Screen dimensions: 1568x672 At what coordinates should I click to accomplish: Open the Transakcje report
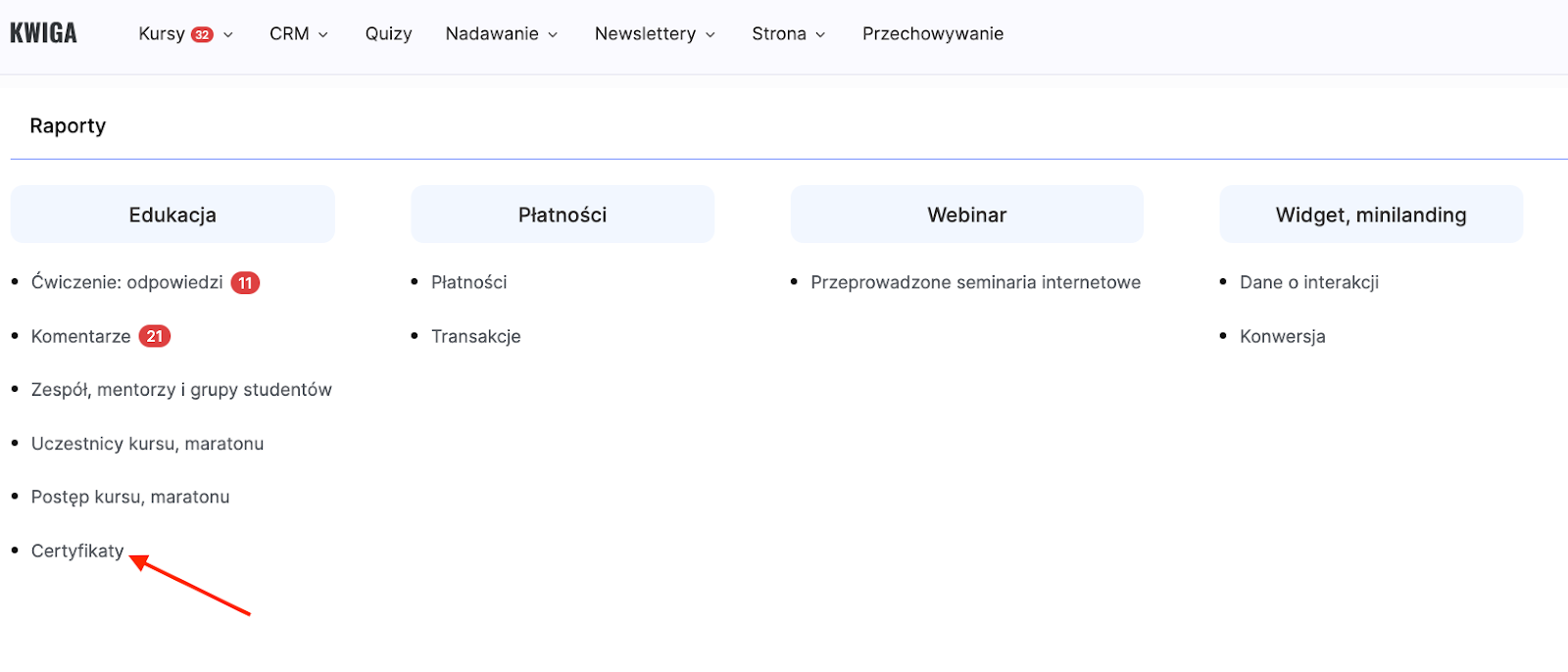pos(475,336)
